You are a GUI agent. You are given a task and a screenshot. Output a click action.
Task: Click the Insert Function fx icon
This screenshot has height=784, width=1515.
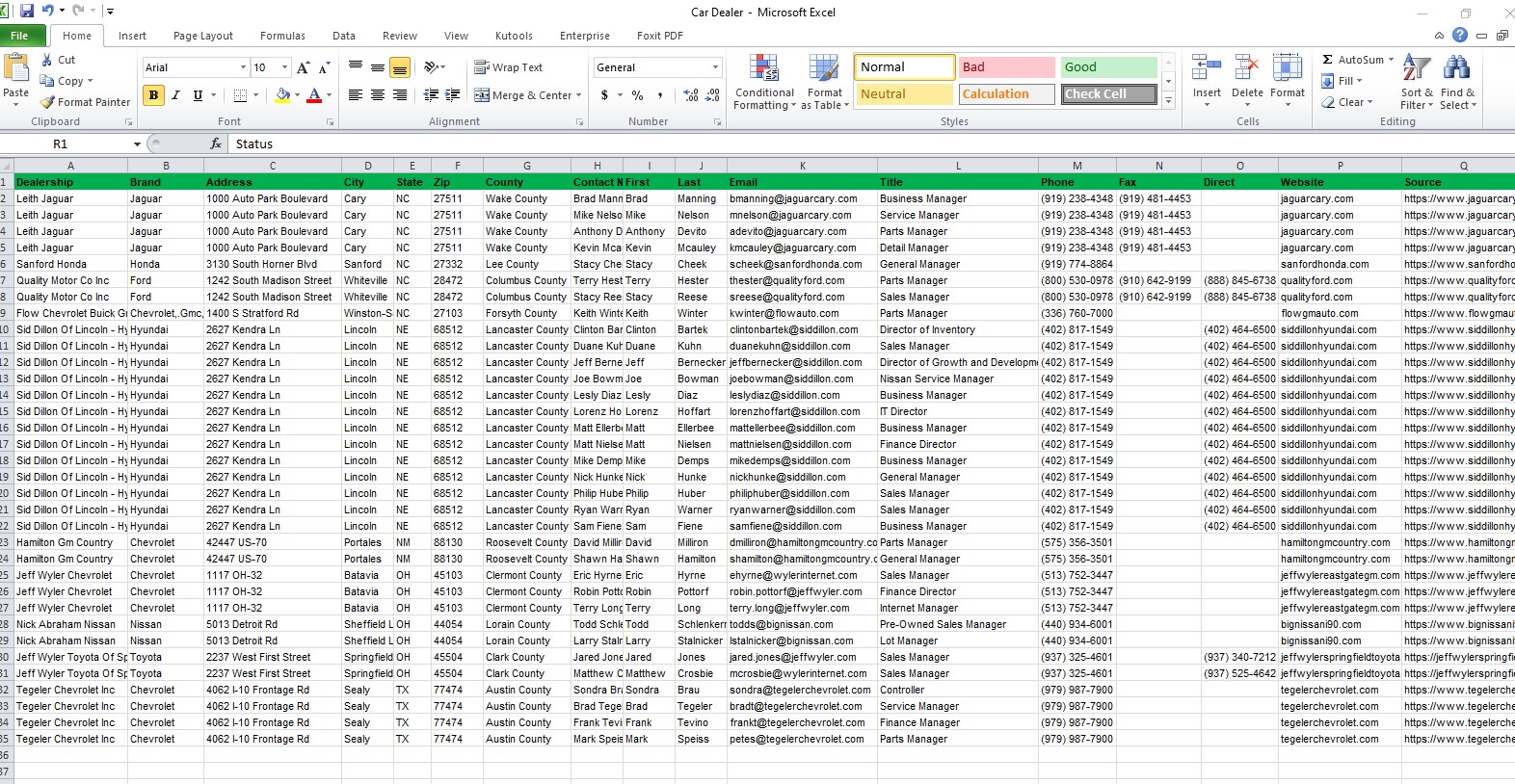tap(216, 144)
